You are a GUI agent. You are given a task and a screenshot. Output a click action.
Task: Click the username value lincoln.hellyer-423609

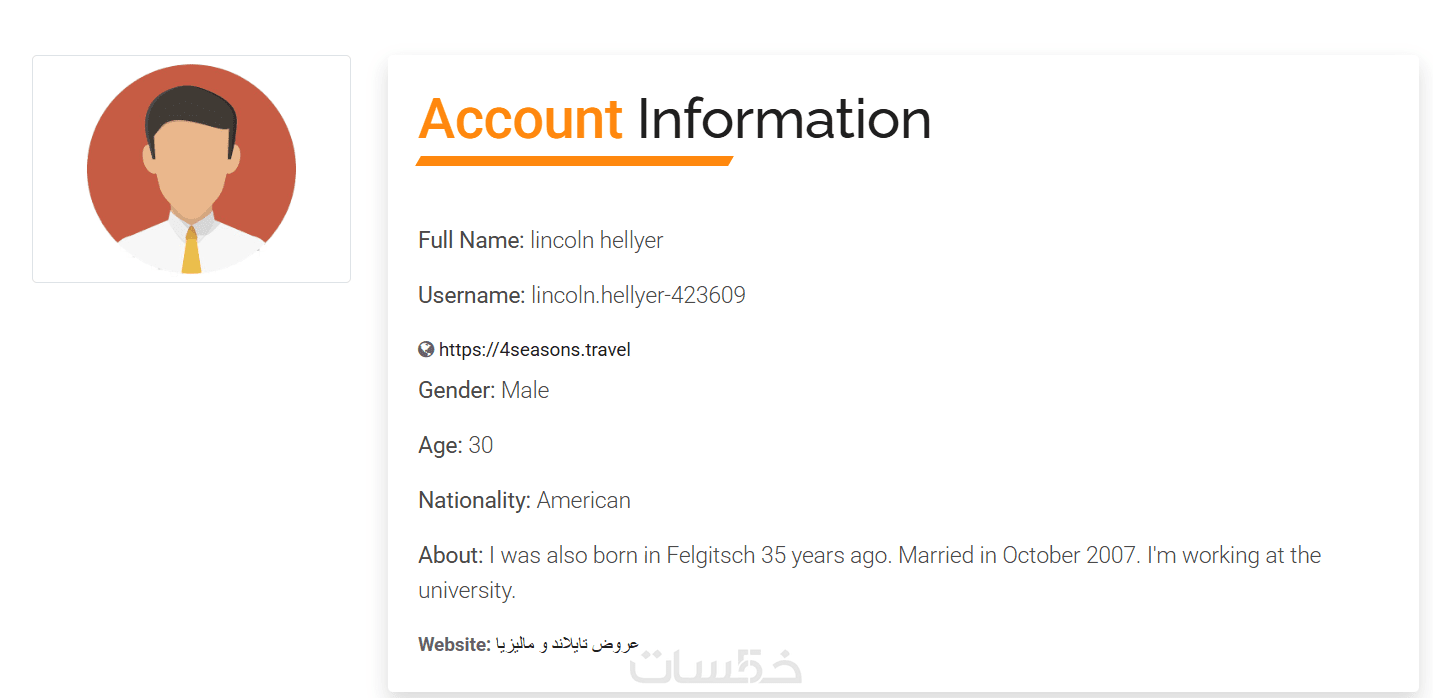[x=638, y=295]
